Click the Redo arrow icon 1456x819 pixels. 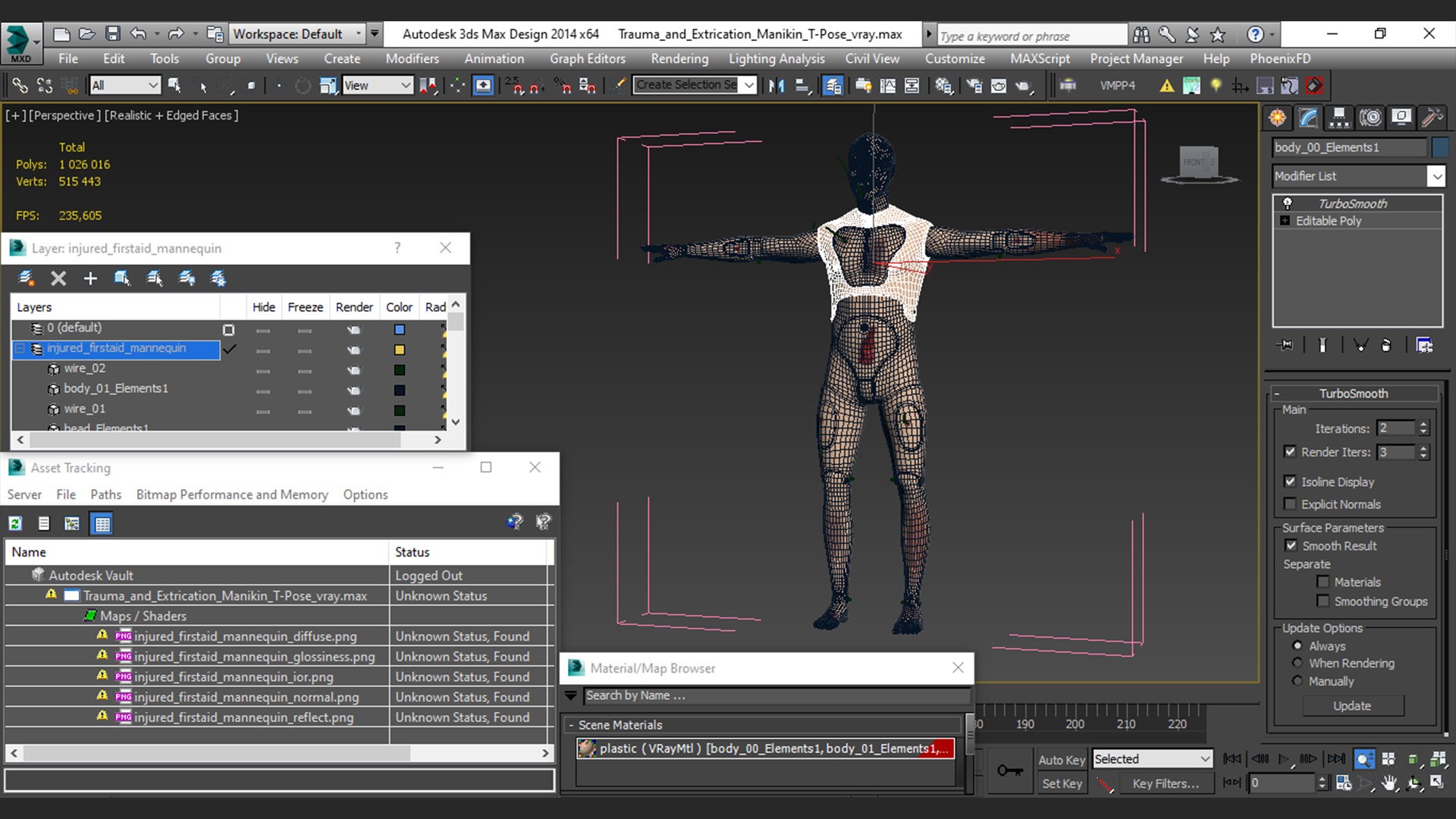click(176, 34)
